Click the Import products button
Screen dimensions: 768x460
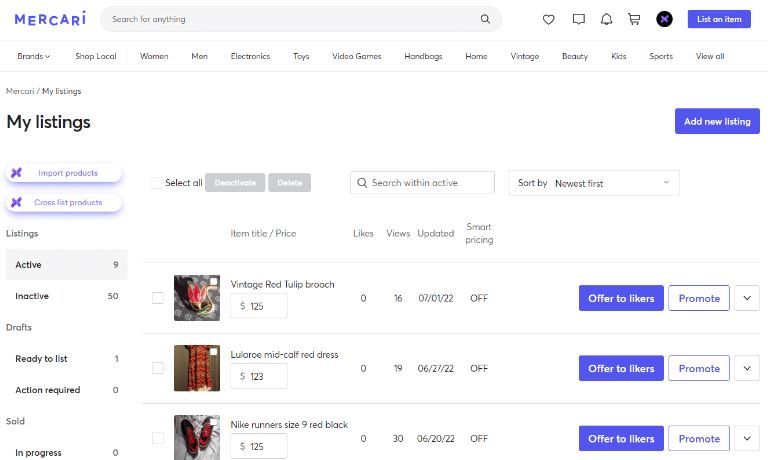[64, 173]
